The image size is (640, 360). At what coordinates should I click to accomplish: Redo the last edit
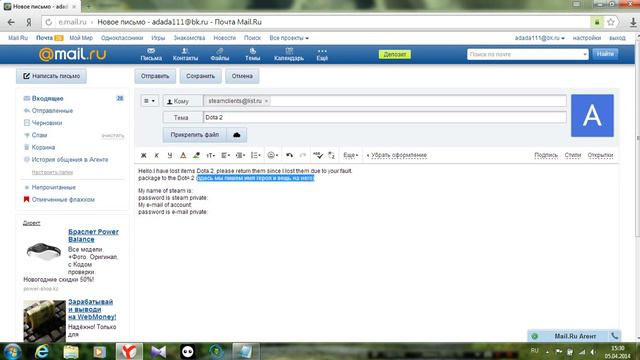tap(303, 155)
